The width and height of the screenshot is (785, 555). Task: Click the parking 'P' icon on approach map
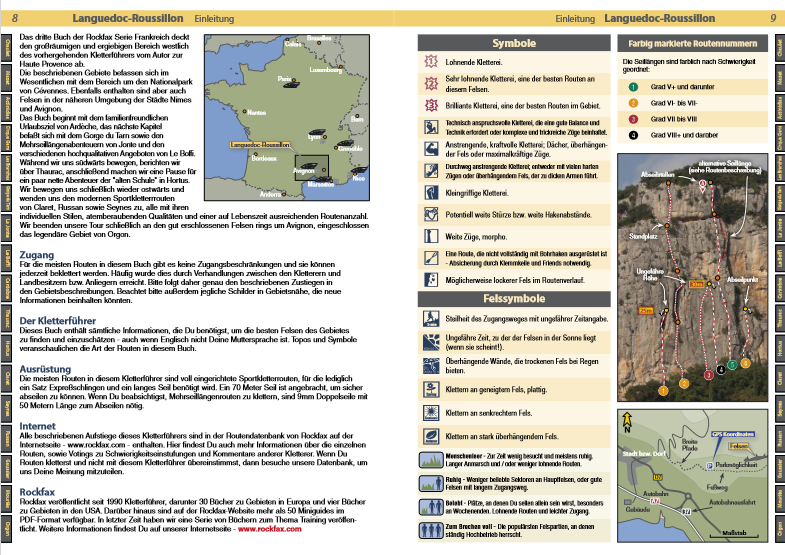[x=709, y=465]
